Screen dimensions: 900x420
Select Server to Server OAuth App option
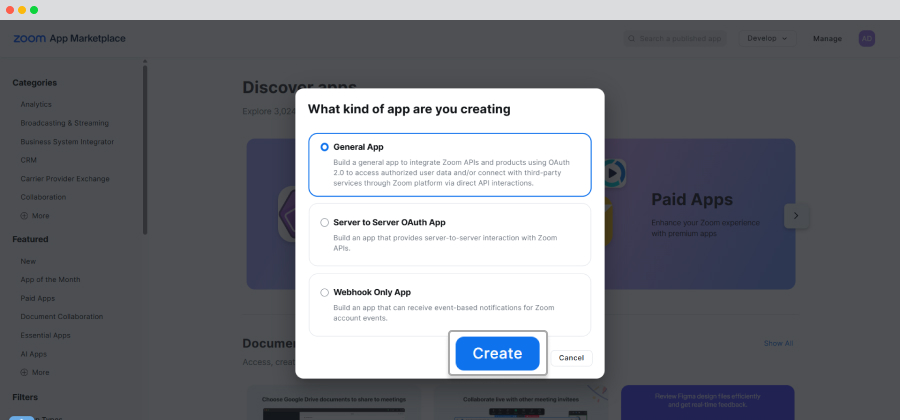[x=324, y=223]
